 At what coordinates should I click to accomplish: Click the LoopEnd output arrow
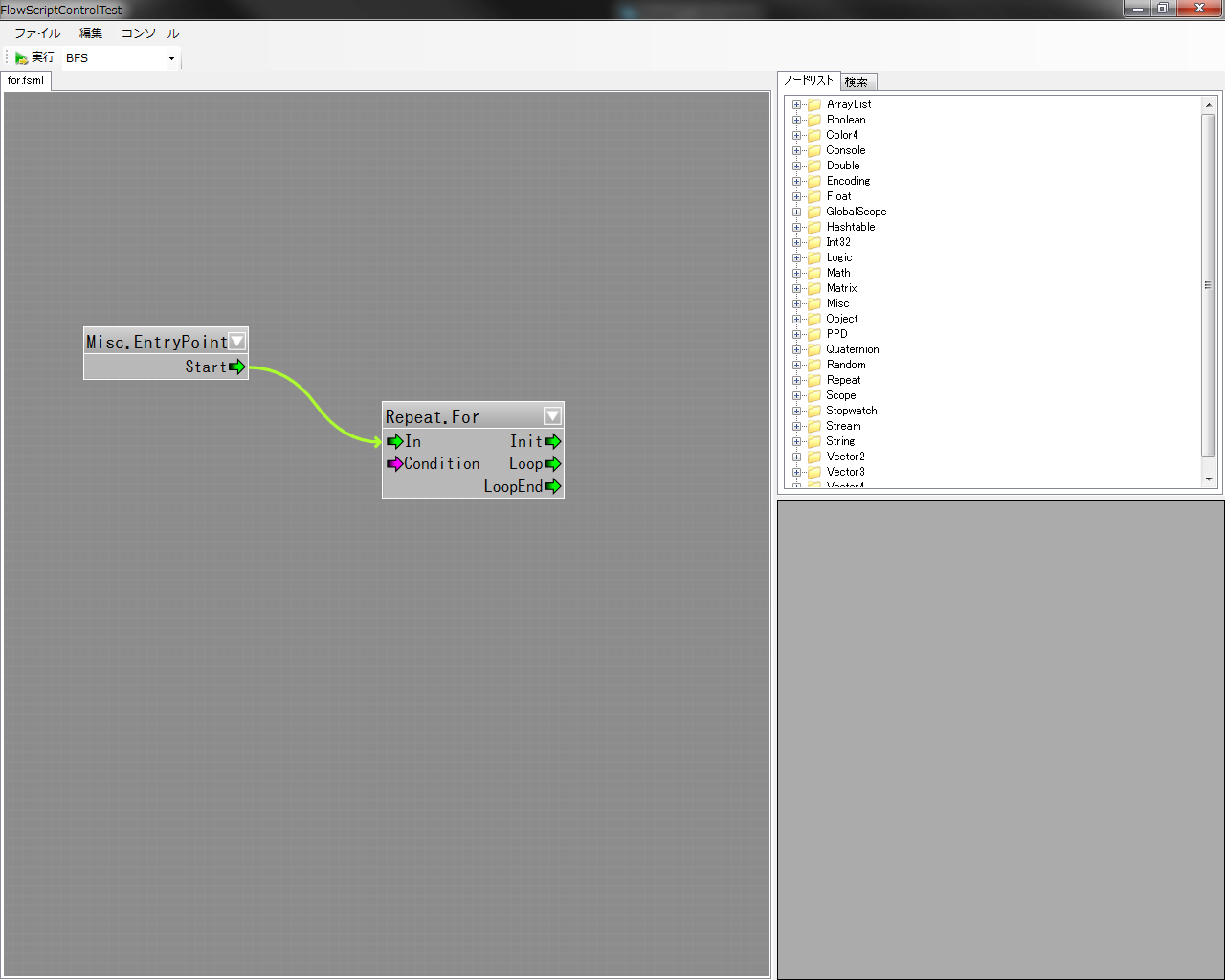point(552,486)
